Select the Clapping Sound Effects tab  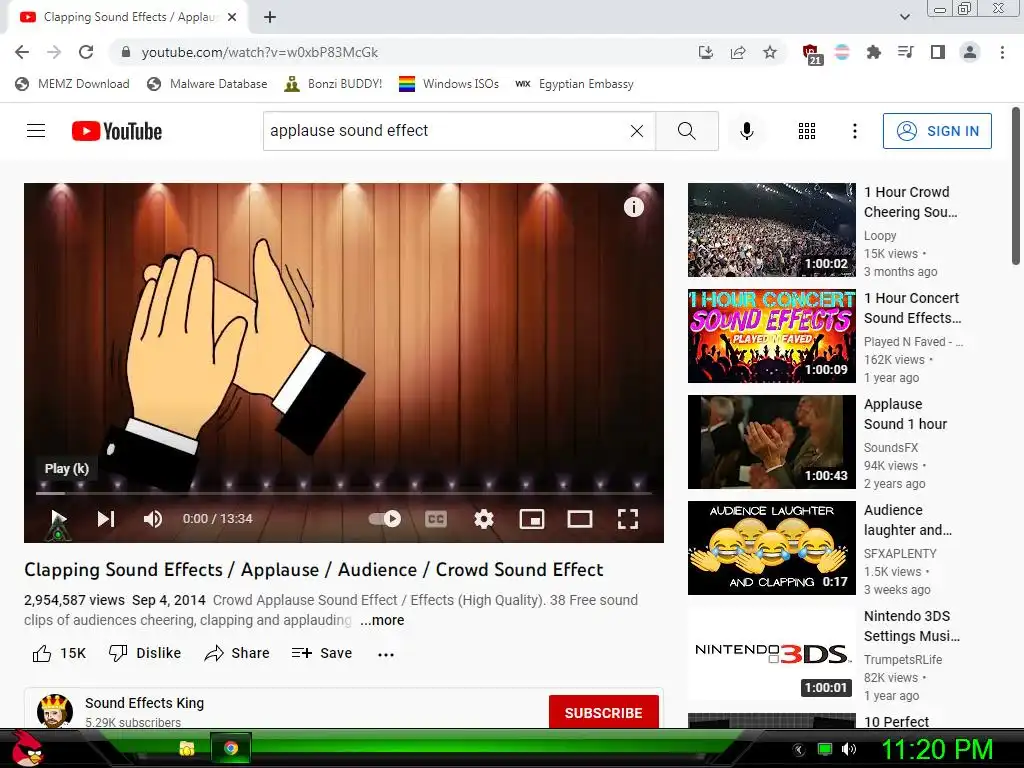point(128,17)
